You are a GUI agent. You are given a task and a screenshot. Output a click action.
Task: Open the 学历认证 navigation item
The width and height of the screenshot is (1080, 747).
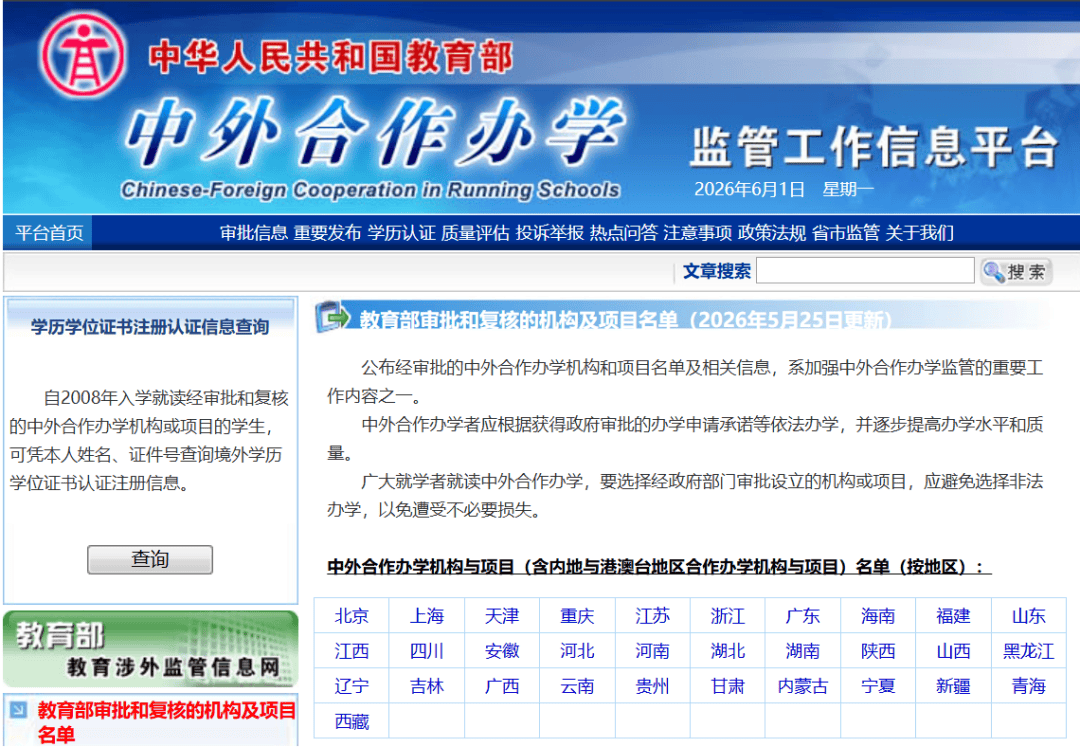(x=402, y=233)
